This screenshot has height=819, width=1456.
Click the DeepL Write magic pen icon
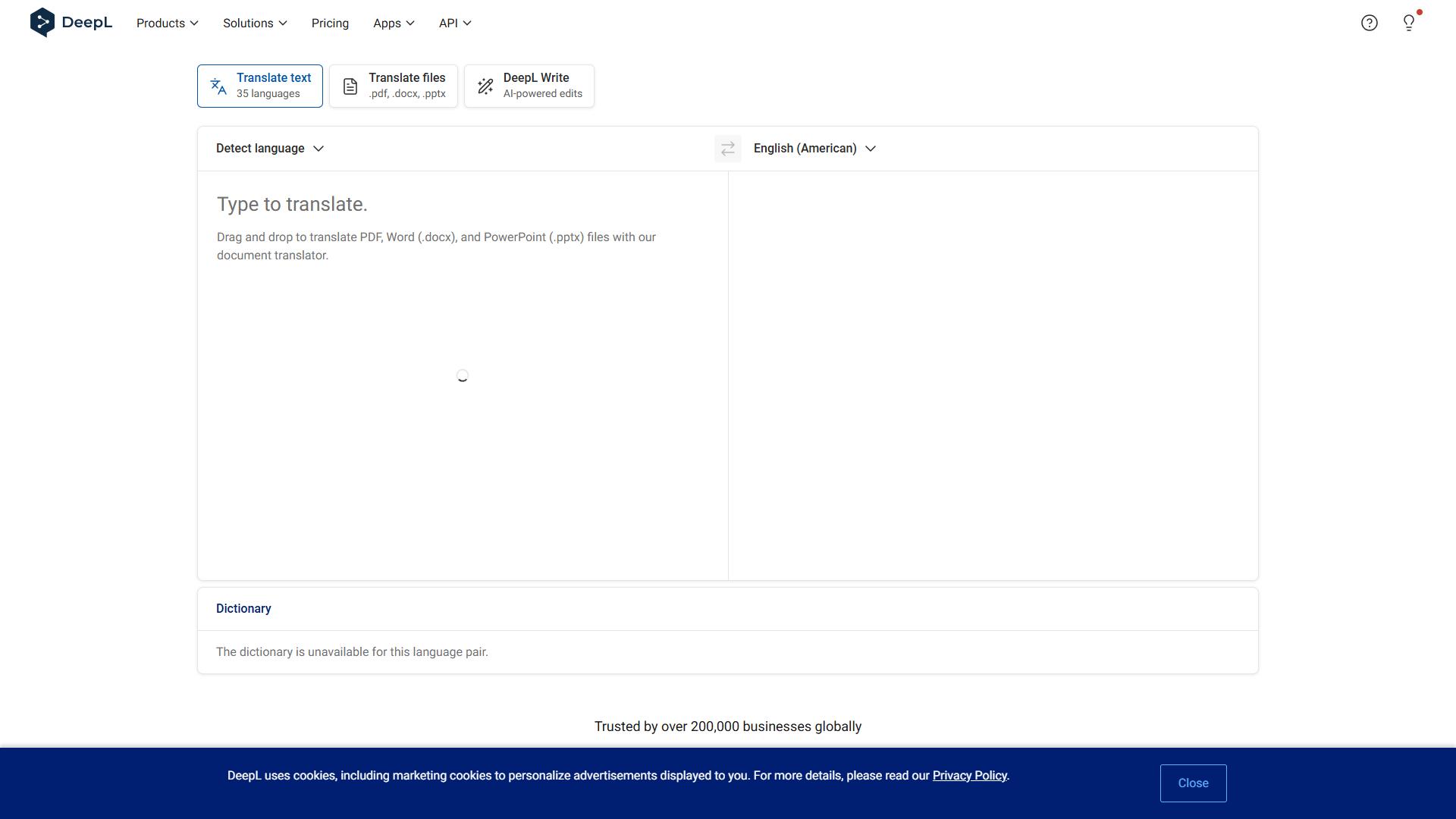[485, 86]
